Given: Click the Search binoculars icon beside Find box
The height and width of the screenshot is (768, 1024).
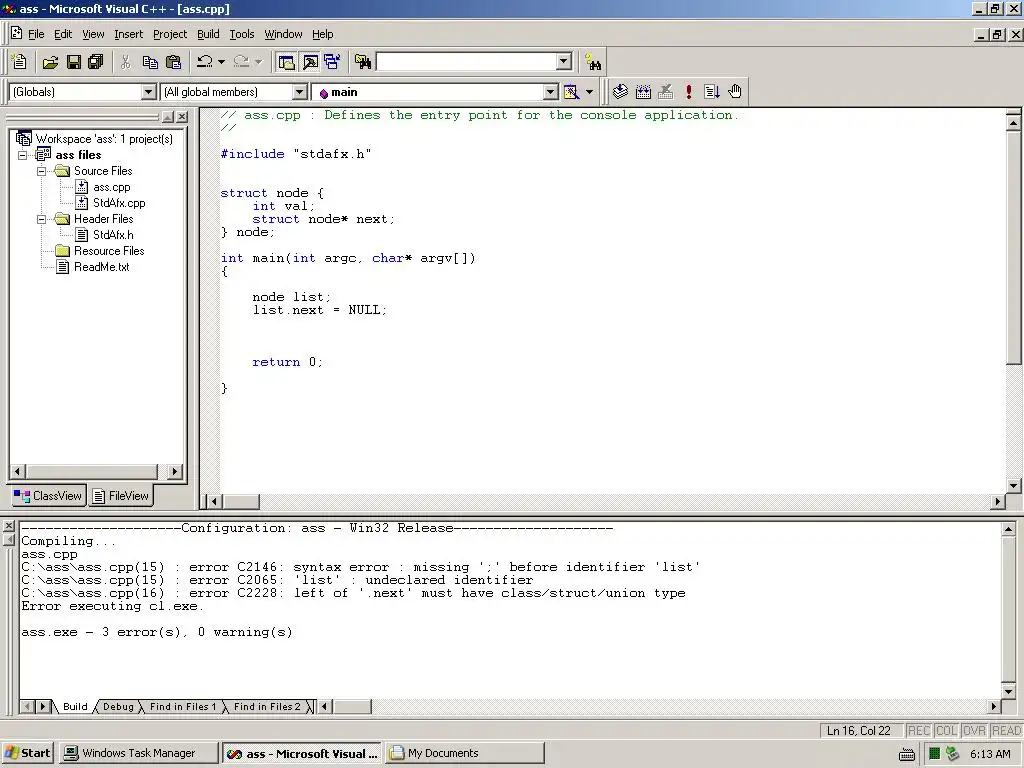Looking at the screenshot, I should coord(593,63).
